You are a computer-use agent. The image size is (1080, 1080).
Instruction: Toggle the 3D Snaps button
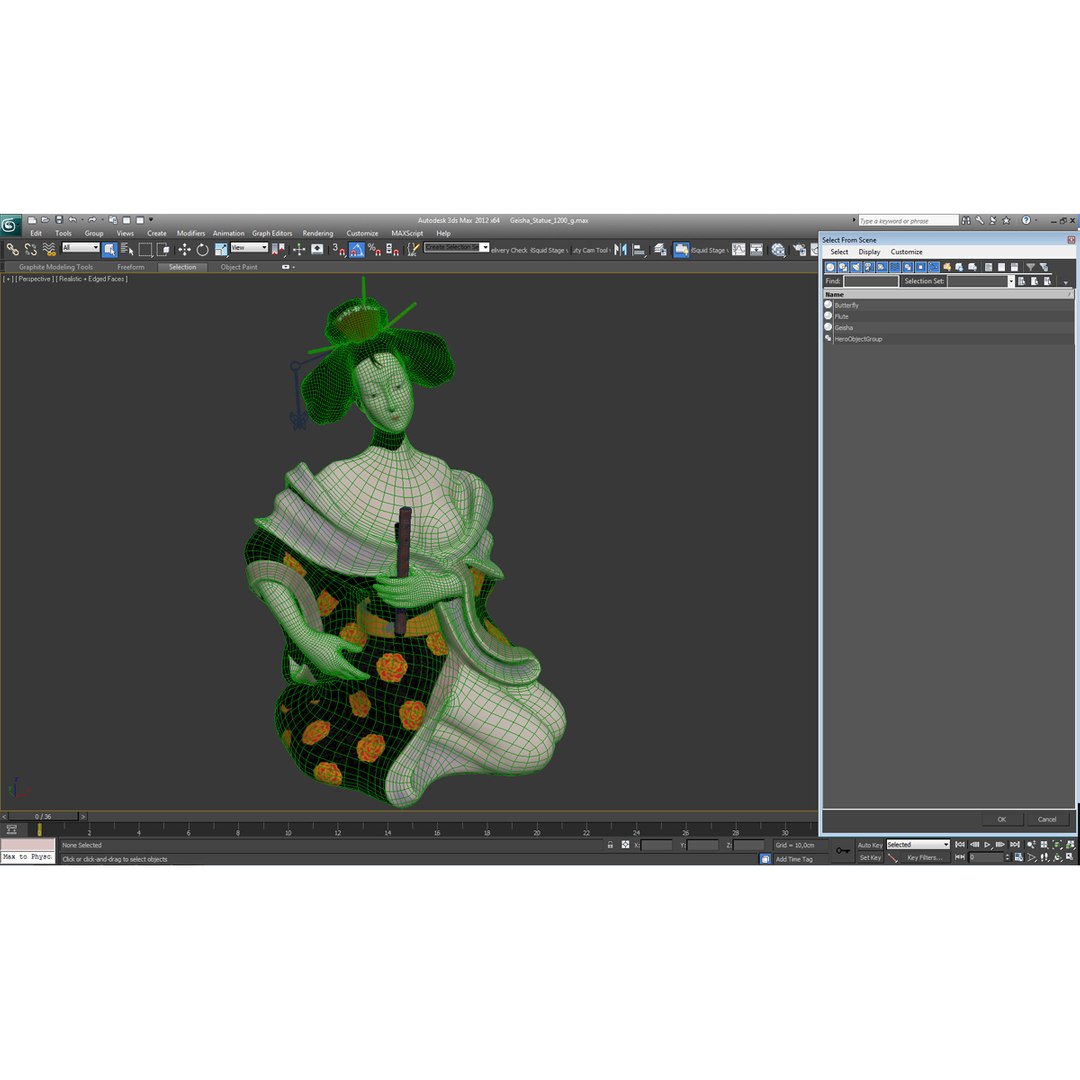(339, 249)
